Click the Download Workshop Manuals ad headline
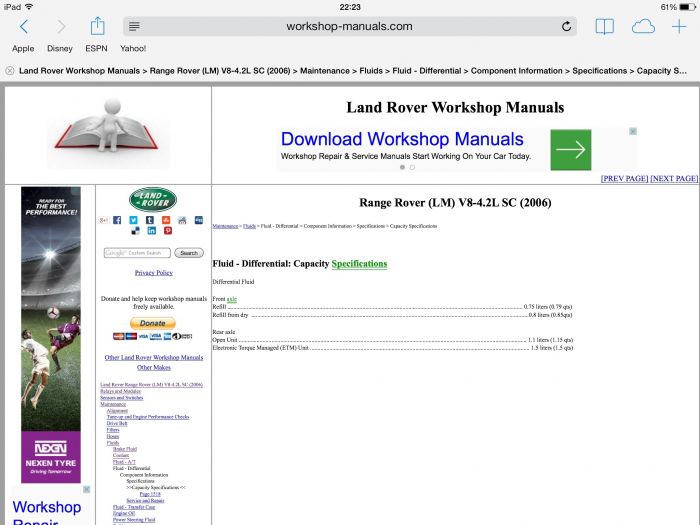Screen dimensions: 700x525 (402, 139)
